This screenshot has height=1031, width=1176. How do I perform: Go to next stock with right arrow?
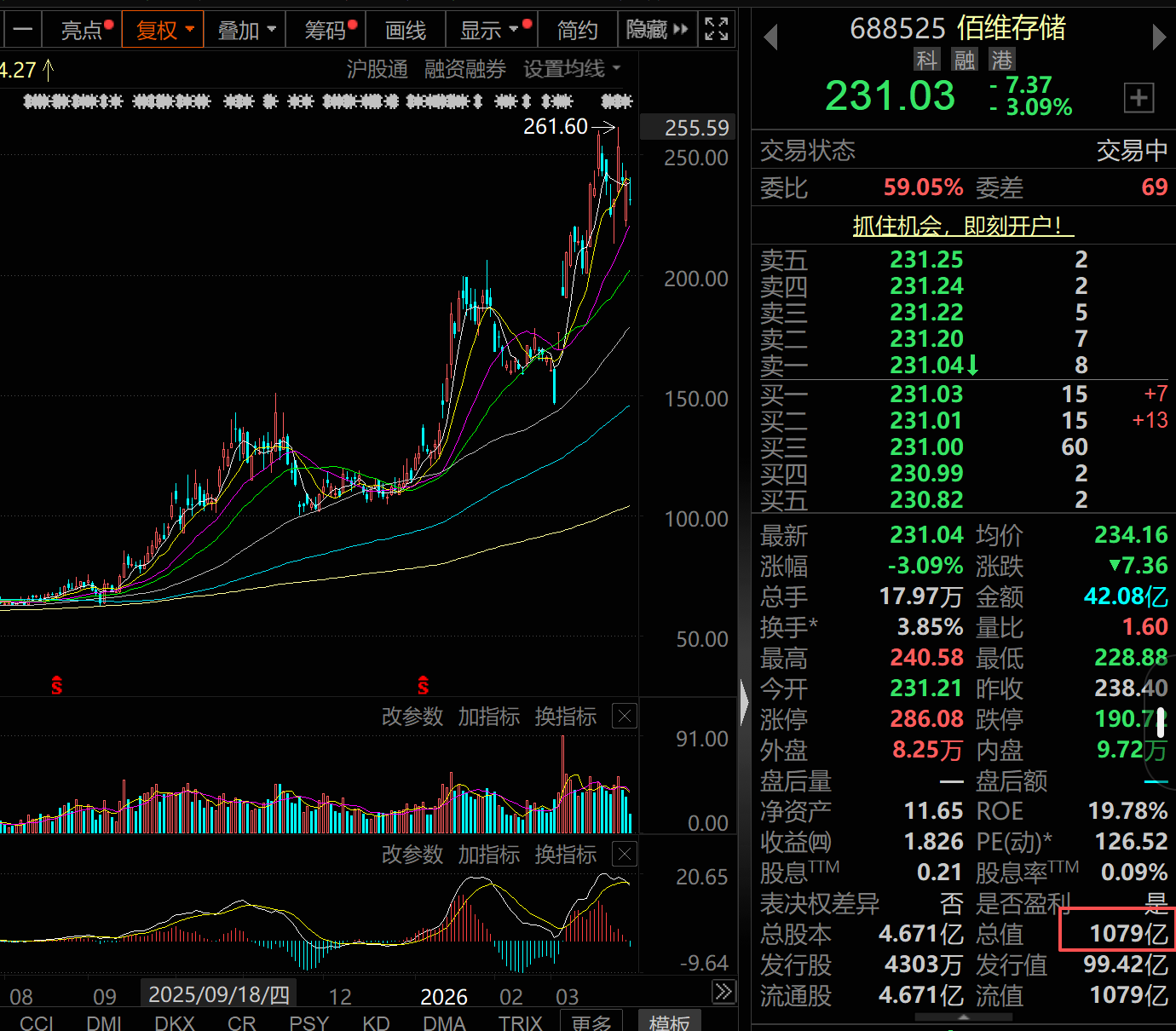point(1158,37)
